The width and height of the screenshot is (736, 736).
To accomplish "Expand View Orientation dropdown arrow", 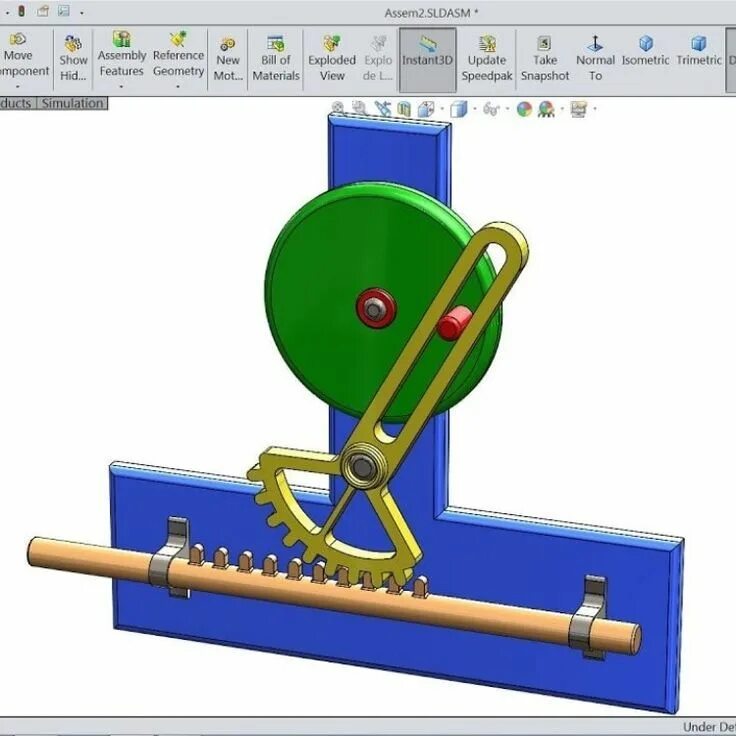I will (x=442, y=109).
